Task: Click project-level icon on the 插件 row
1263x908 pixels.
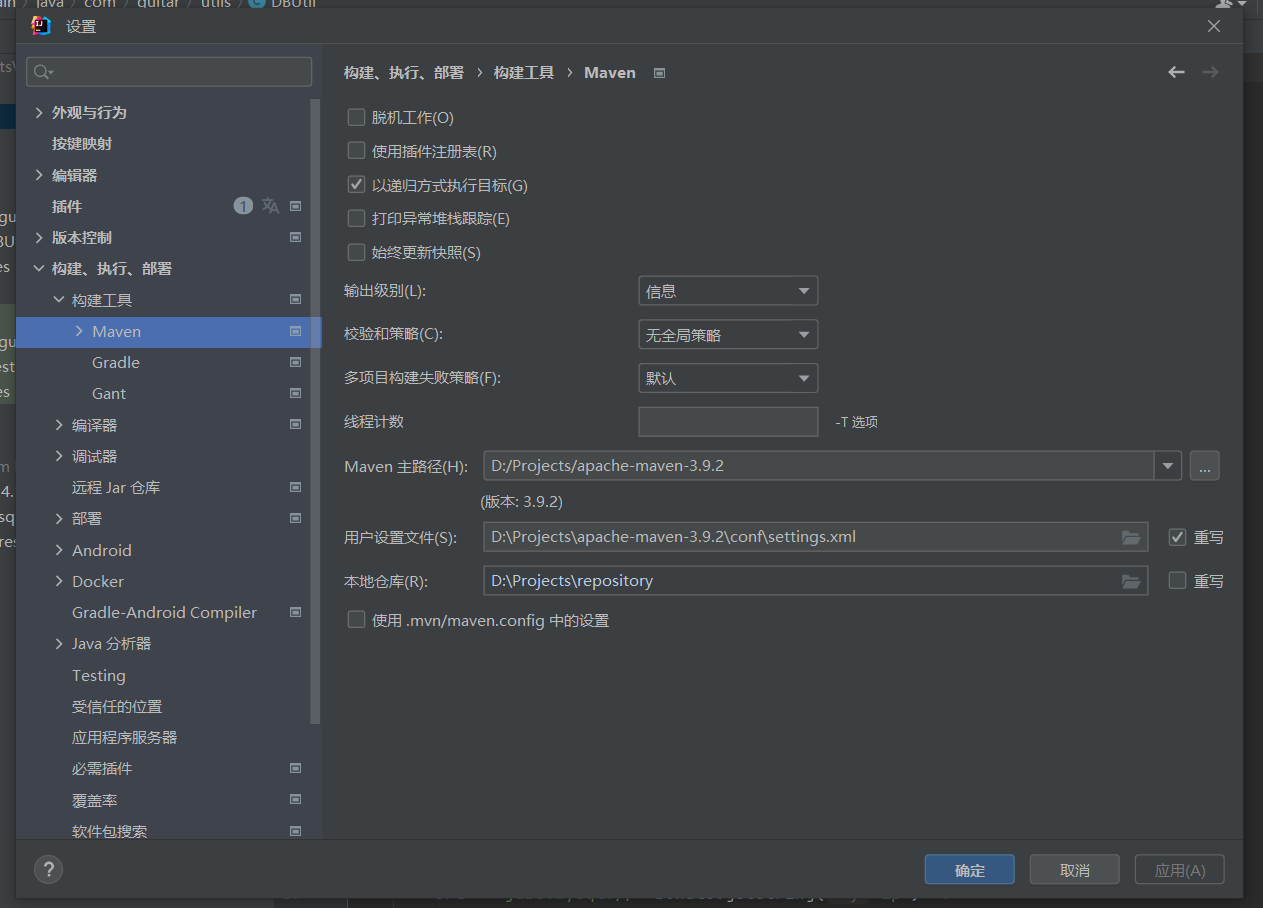Action: click(295, 206)
